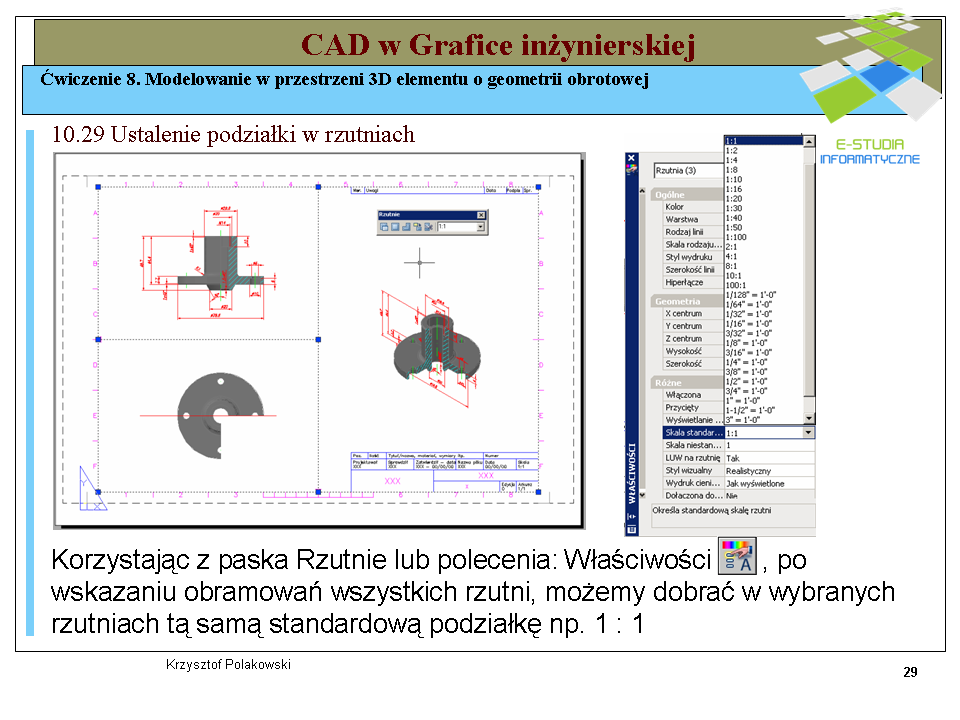
Task: Pick the Convert Object to Viewport icon
Action: pyautogui.click(x=417, y=227)
